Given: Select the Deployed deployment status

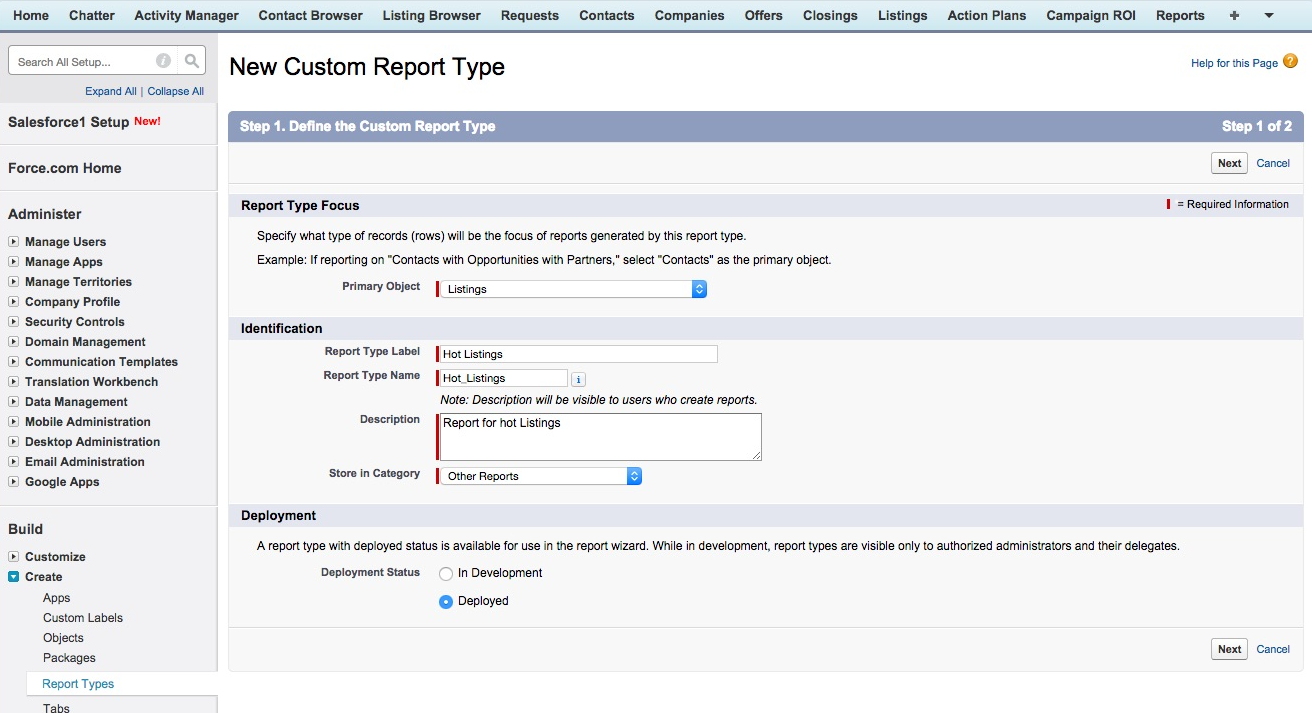Looking at the screenshot, I should click(445, 601).
